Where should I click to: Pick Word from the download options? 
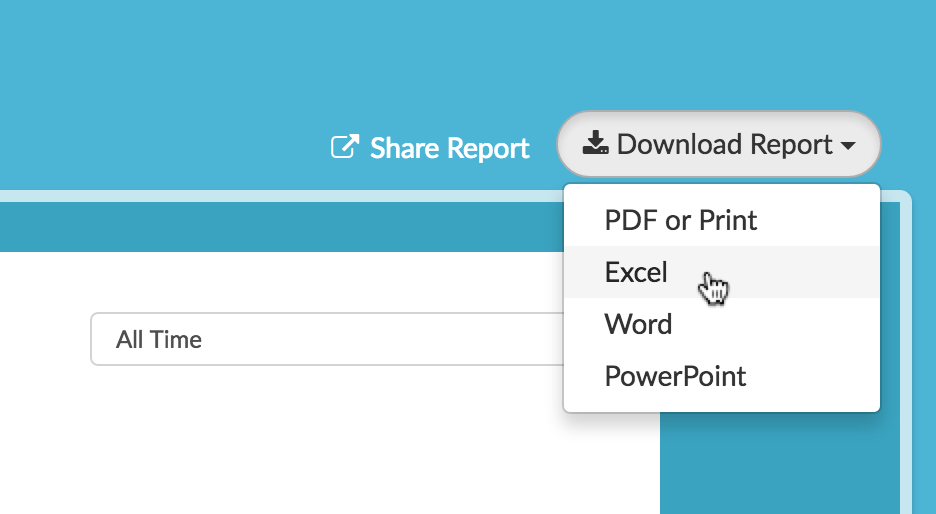pos(638,324)
